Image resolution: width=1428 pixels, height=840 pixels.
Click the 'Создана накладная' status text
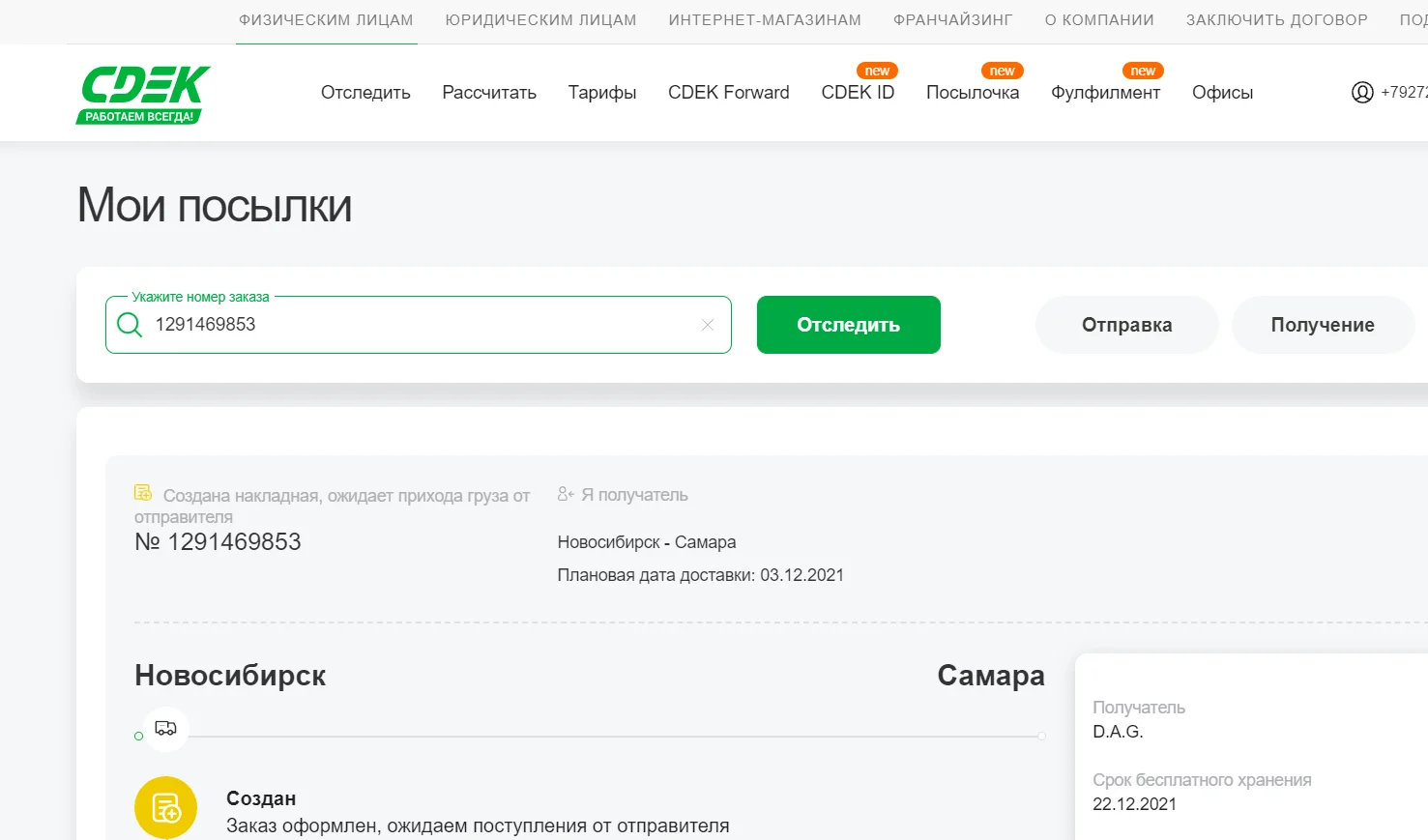click(x=333, y=506)
